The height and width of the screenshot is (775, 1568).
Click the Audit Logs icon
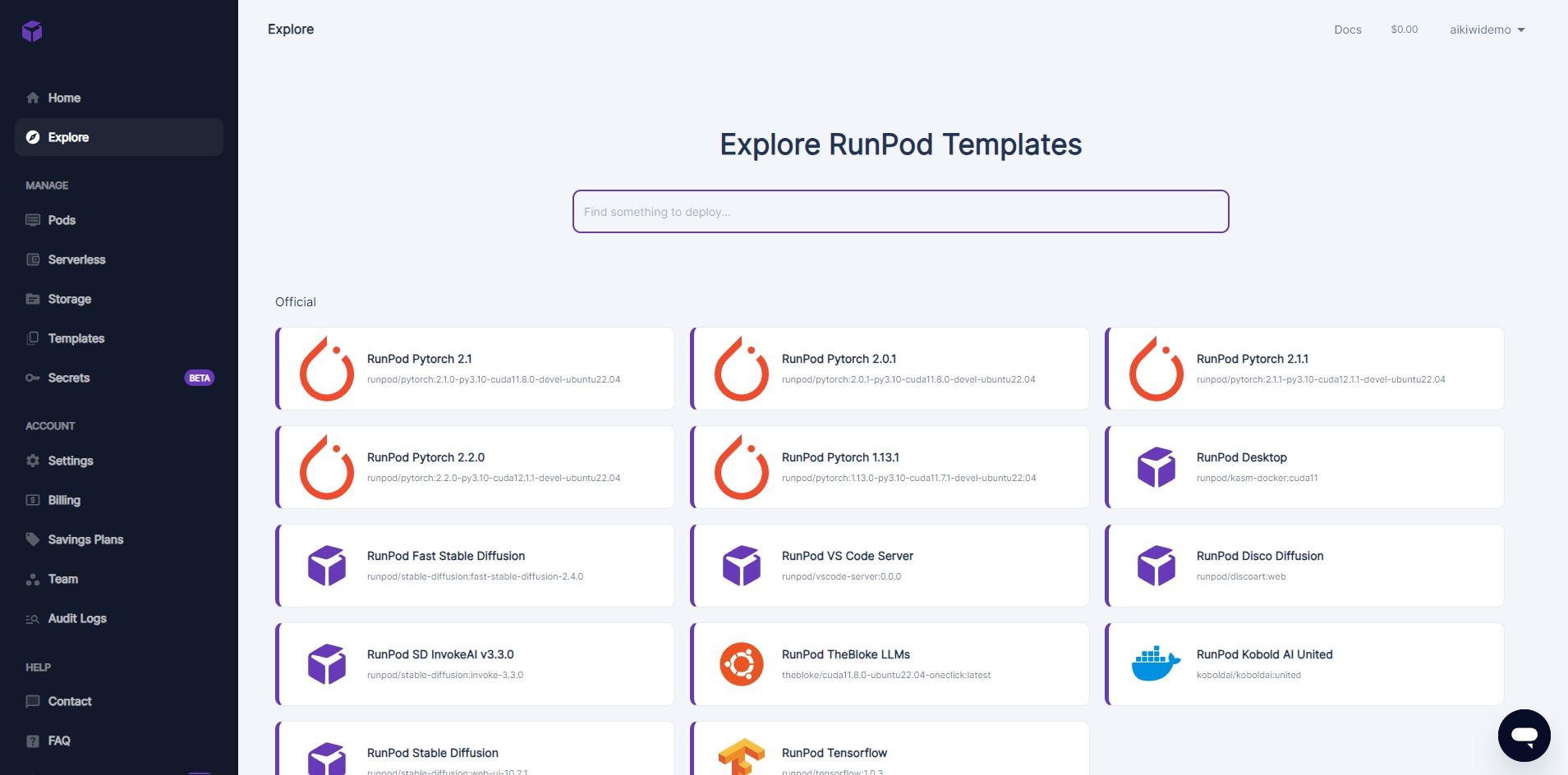point(33,618)
